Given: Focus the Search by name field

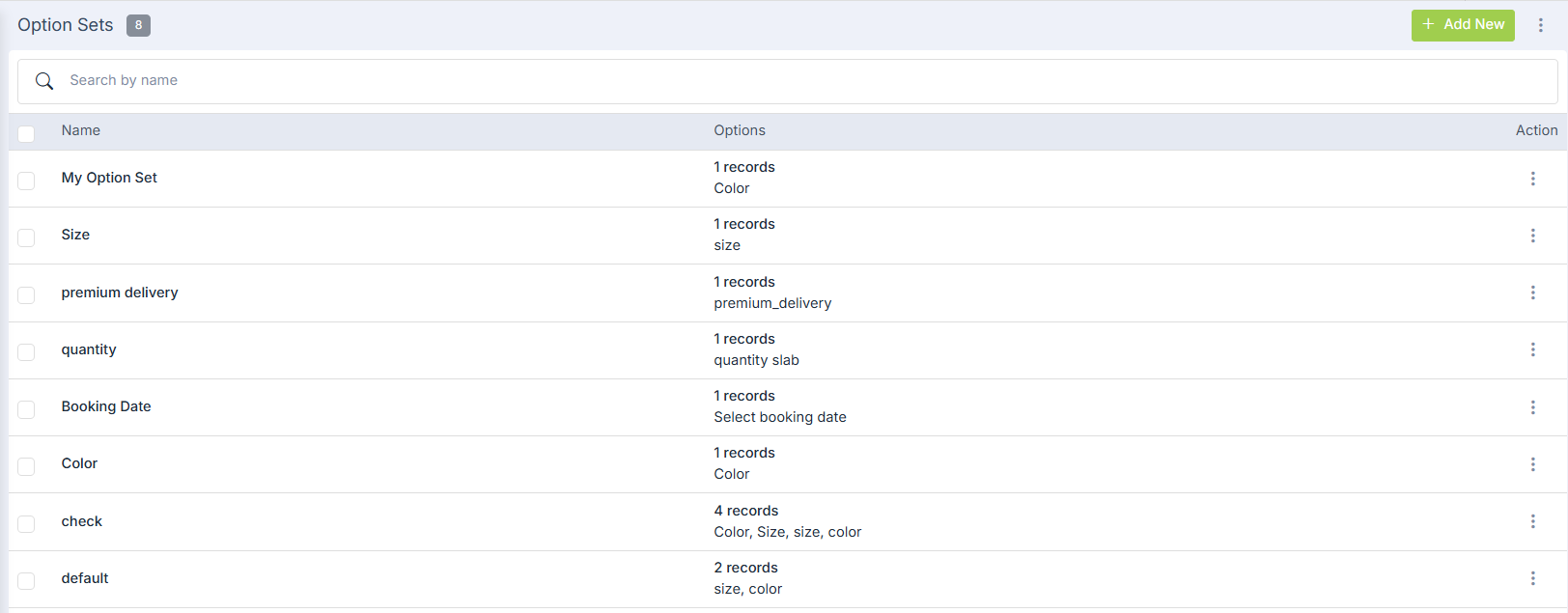Looking at the screenshot, I should pyautogui.click(x=772, y=81).
